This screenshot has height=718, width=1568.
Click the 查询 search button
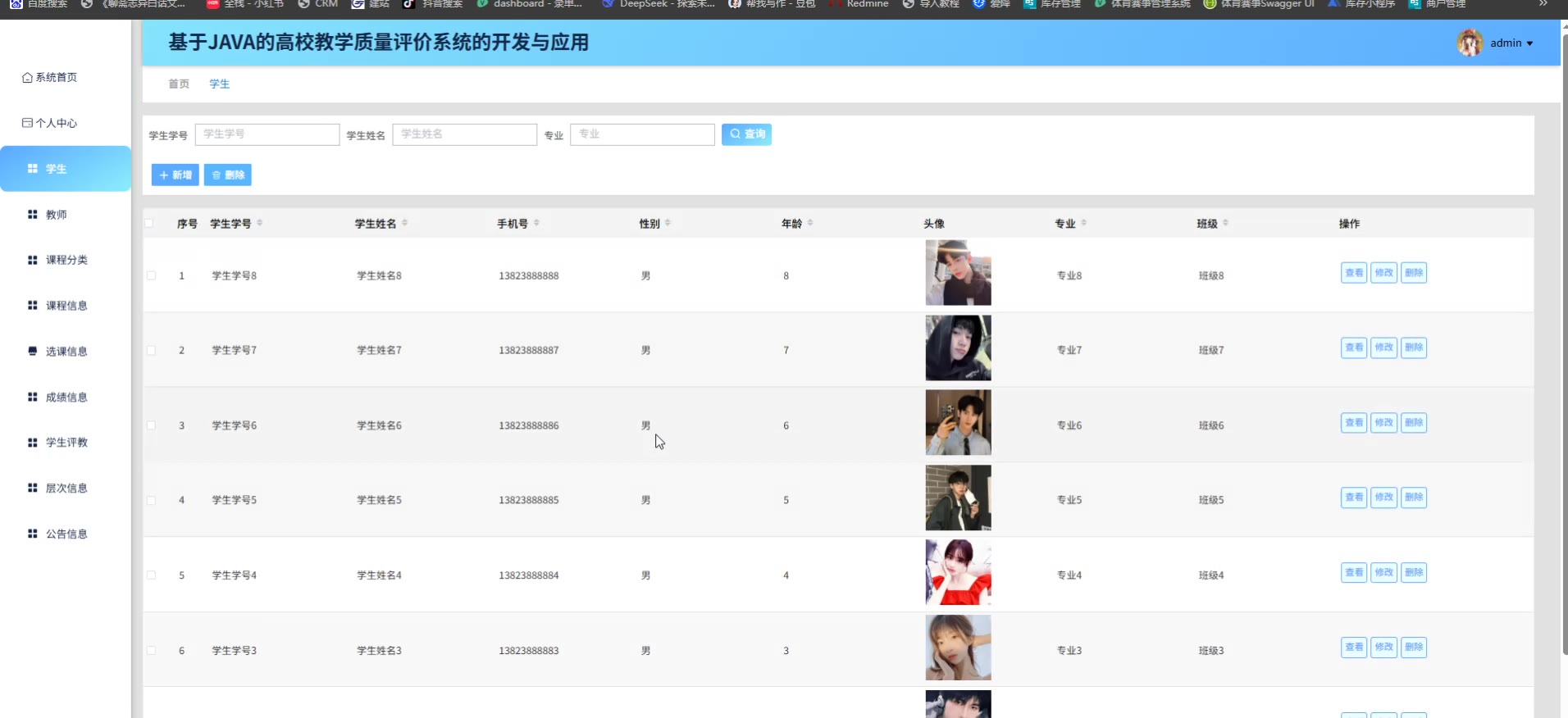[746, 134]
